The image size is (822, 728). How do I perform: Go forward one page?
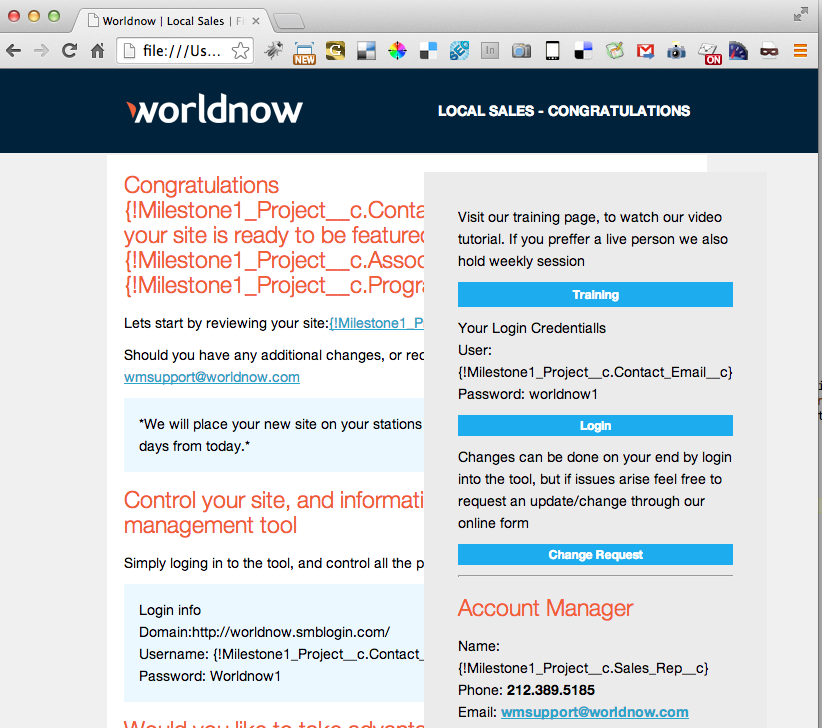pyautogui.click(x=41, y=51)
